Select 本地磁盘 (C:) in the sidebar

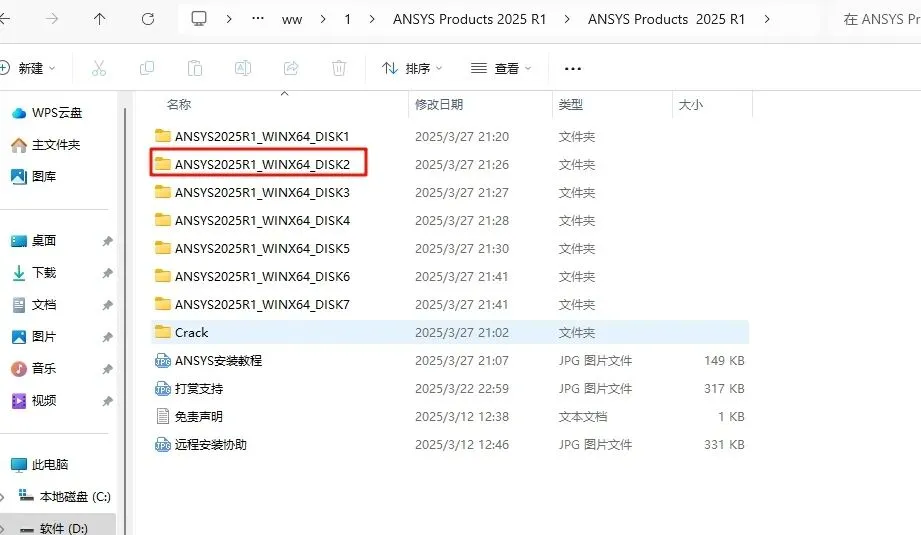[x=65, y=497]
